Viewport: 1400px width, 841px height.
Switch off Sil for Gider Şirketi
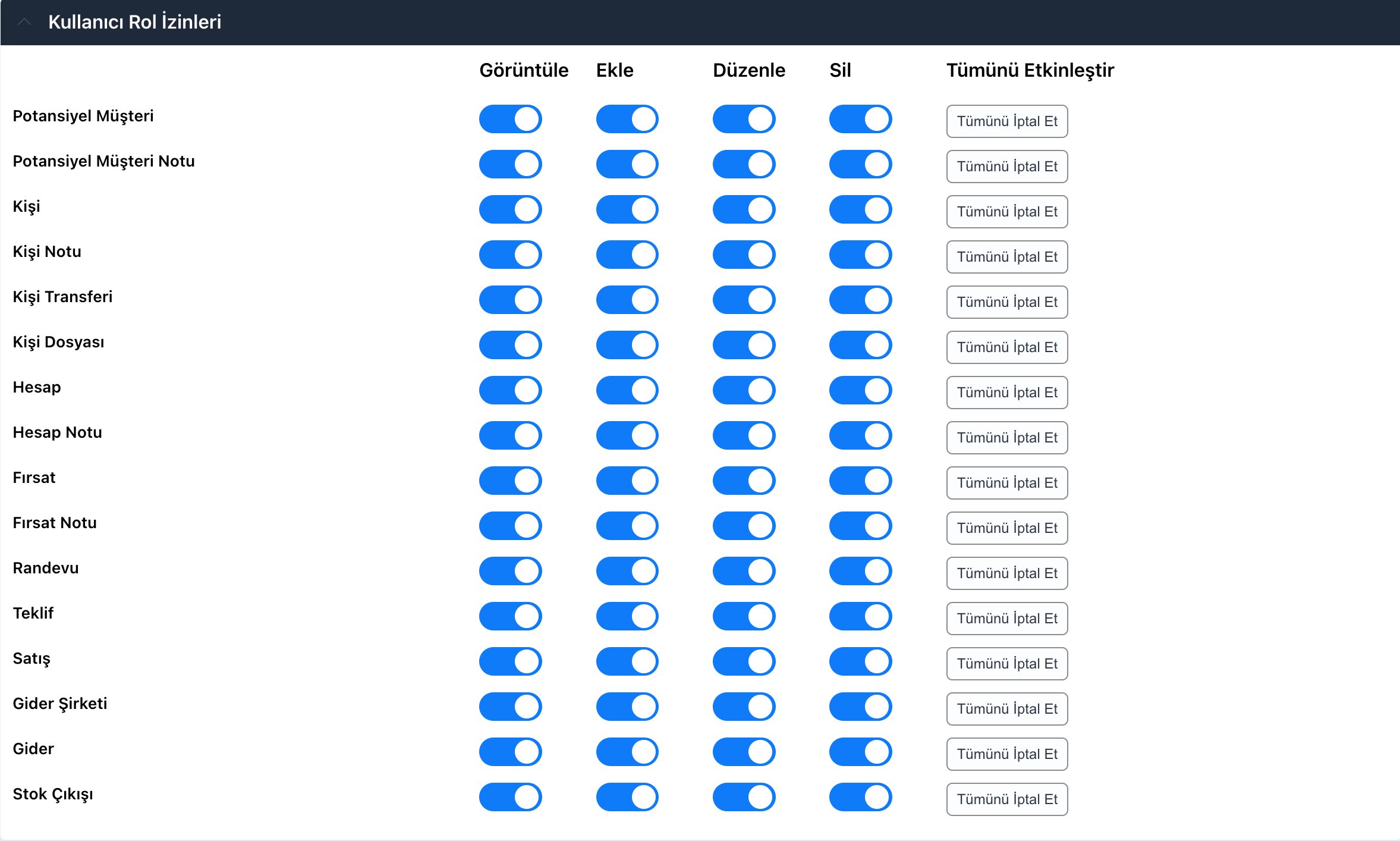click(860, 707)
